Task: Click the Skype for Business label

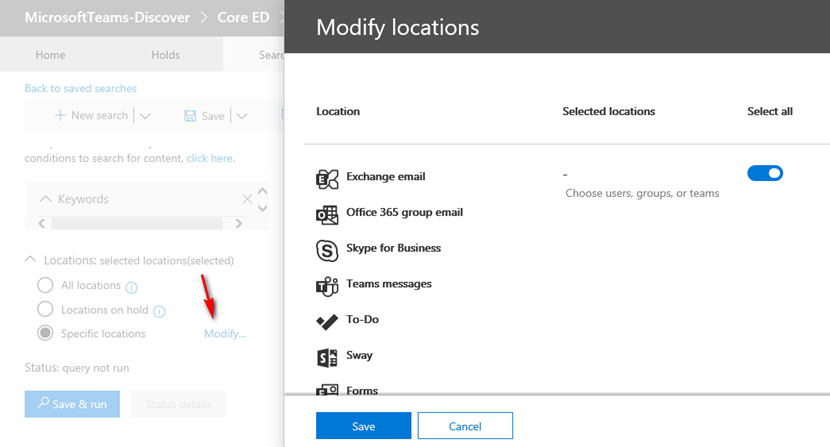Action: click(x=393, y=248)
